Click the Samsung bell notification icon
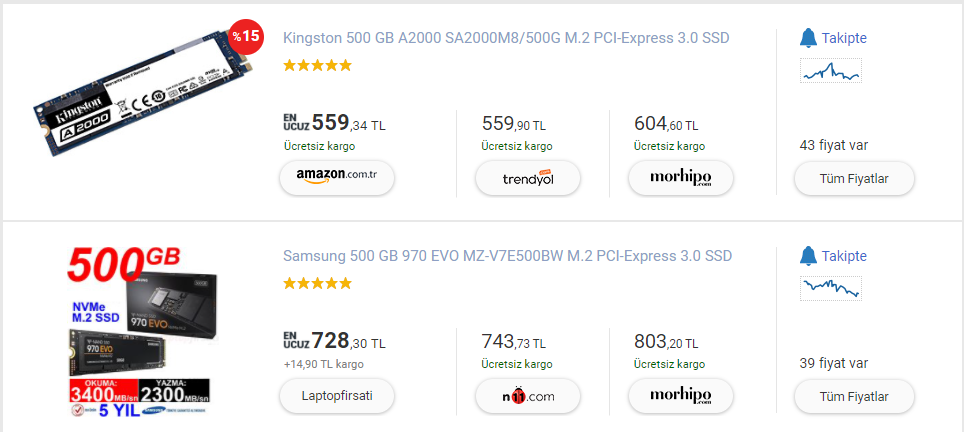This screenshot has width=964, height=432. 808,256
